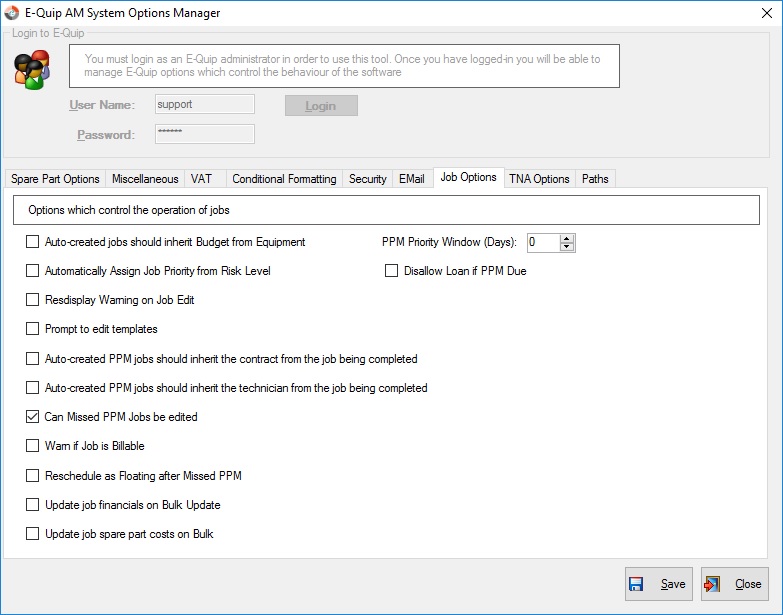783x615 pixels.
Task: Click the User Name field
Action: [205, 104]
